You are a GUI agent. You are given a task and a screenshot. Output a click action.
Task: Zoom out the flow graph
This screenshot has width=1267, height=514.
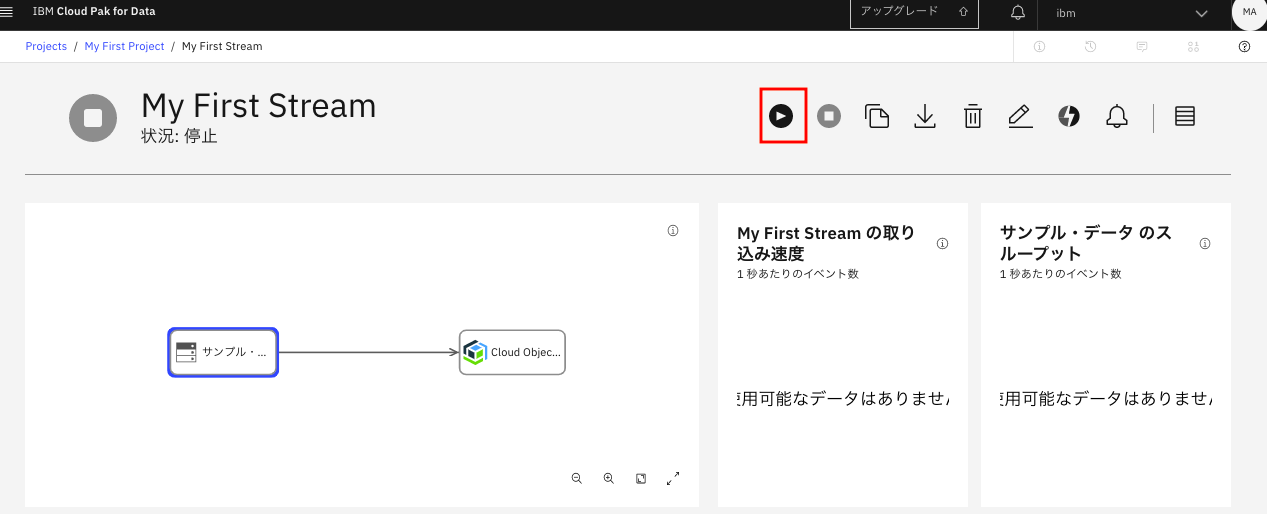click(577, 479)
